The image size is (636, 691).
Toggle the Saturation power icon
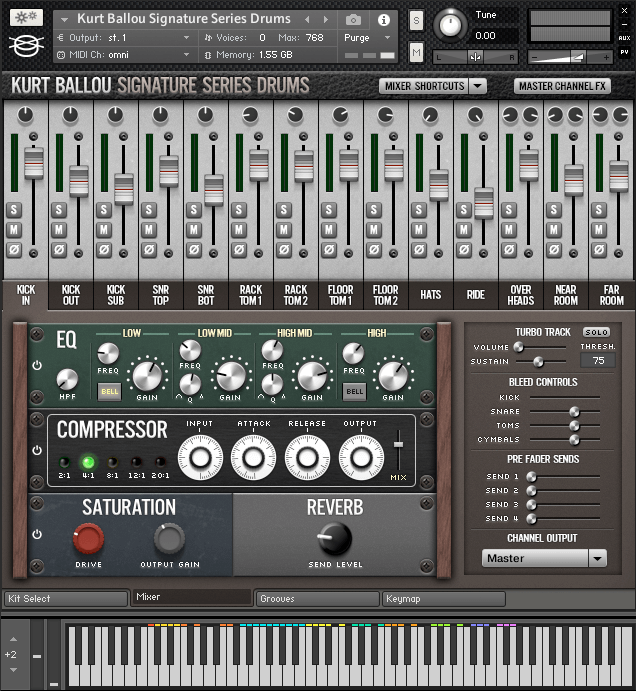pyautogui.click(x=37, y=534)
